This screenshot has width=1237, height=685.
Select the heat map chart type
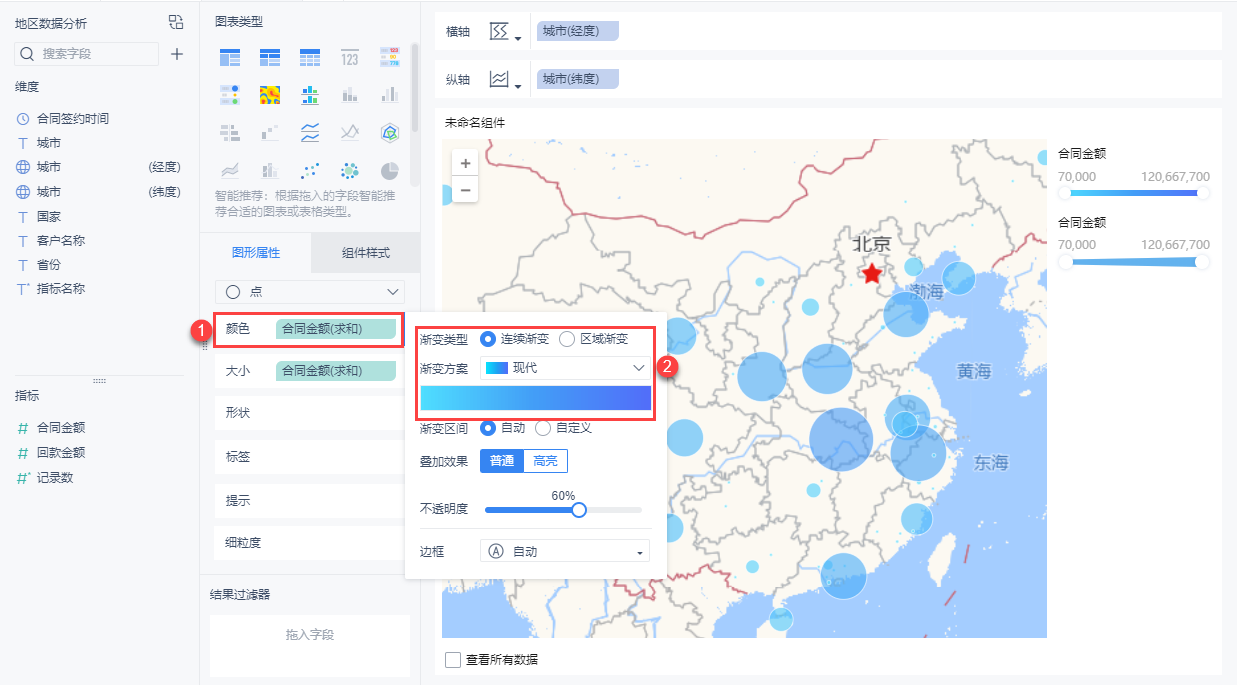(x=270, y=95)
